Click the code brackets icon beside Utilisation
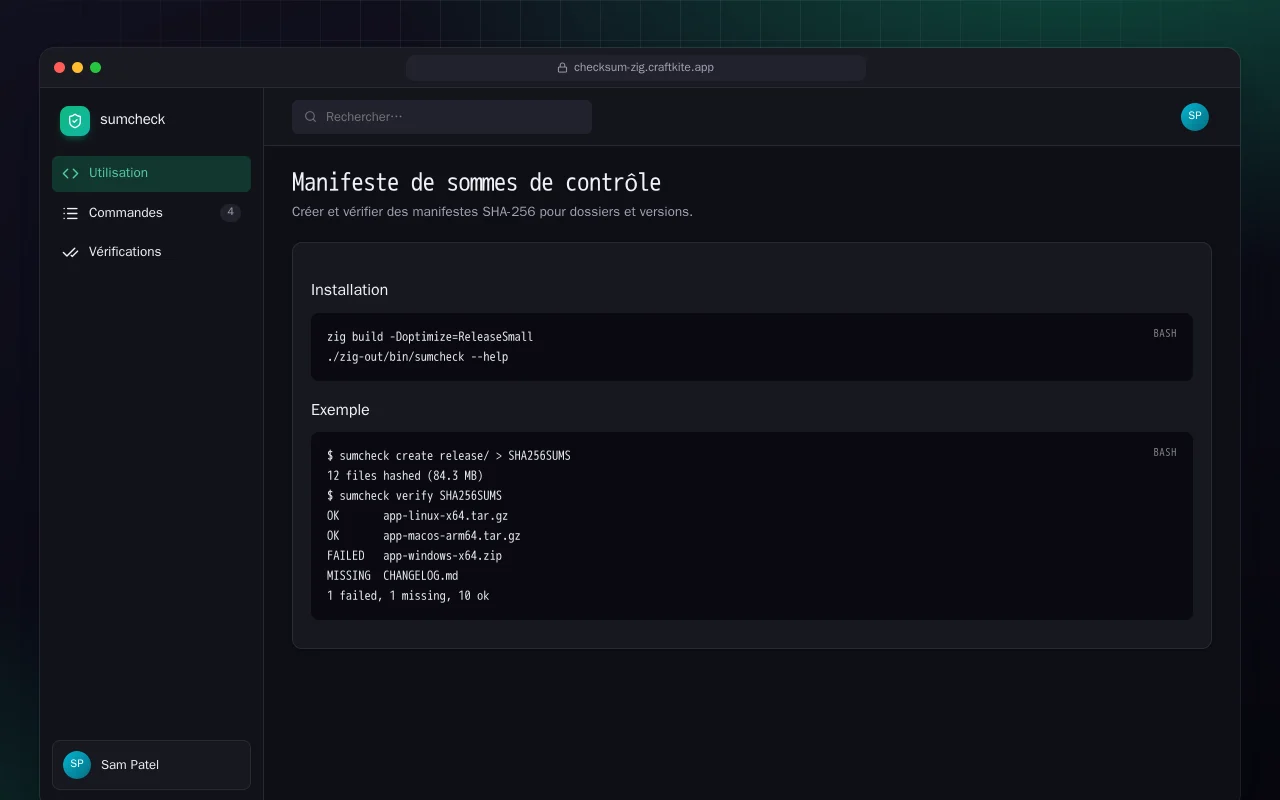Image resolution: width=1280 pixels, height=800 pixels. 70,173
